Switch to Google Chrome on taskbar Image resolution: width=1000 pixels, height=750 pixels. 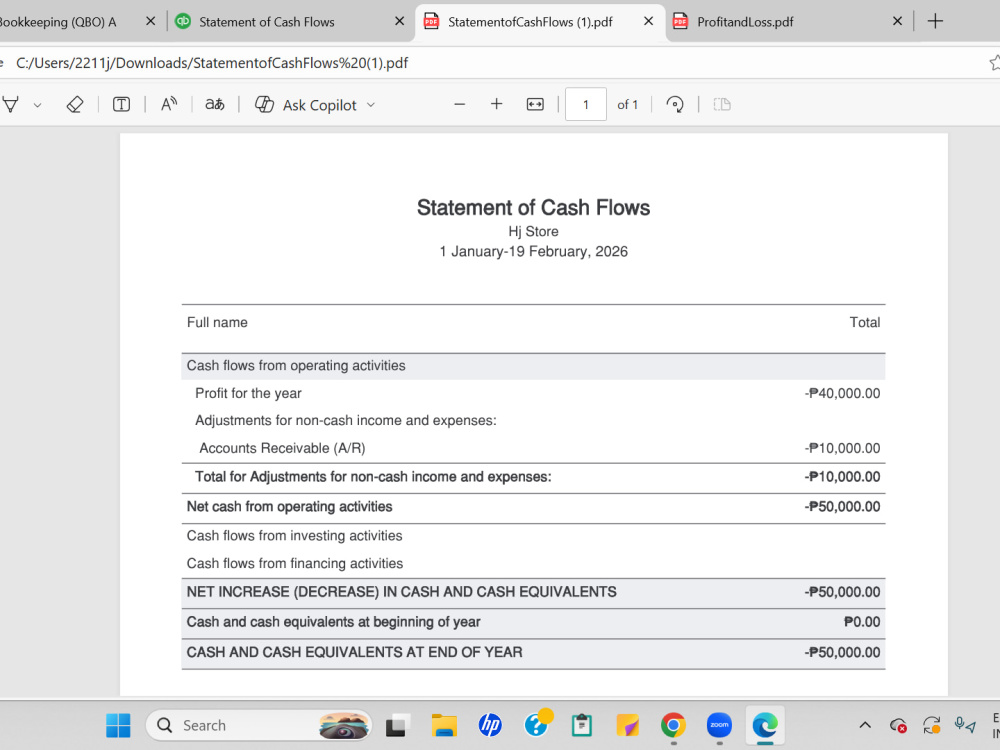pos(673,725)
